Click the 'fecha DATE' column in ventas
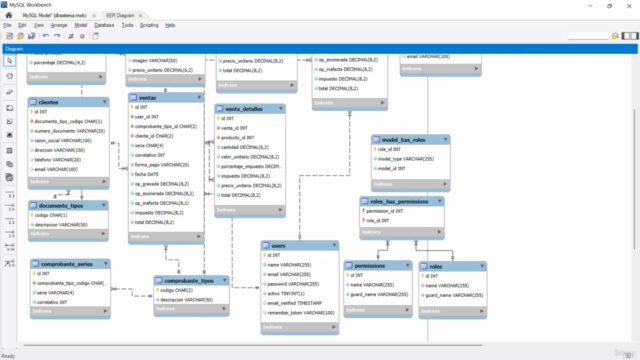Image resolution: width=640 pixels, height=360 pixels. coord(147,174)
